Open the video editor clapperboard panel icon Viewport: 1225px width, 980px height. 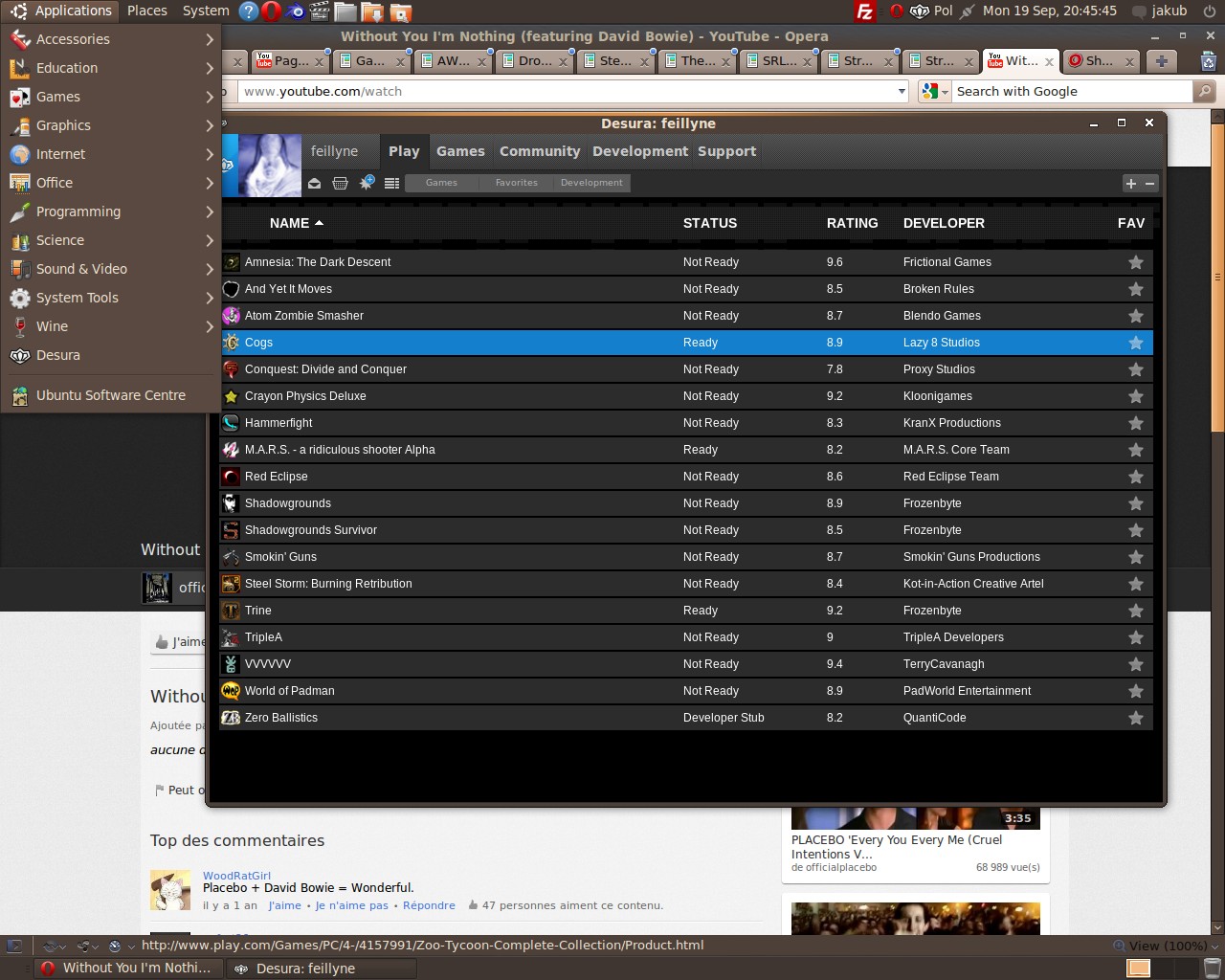coord(321,11)
